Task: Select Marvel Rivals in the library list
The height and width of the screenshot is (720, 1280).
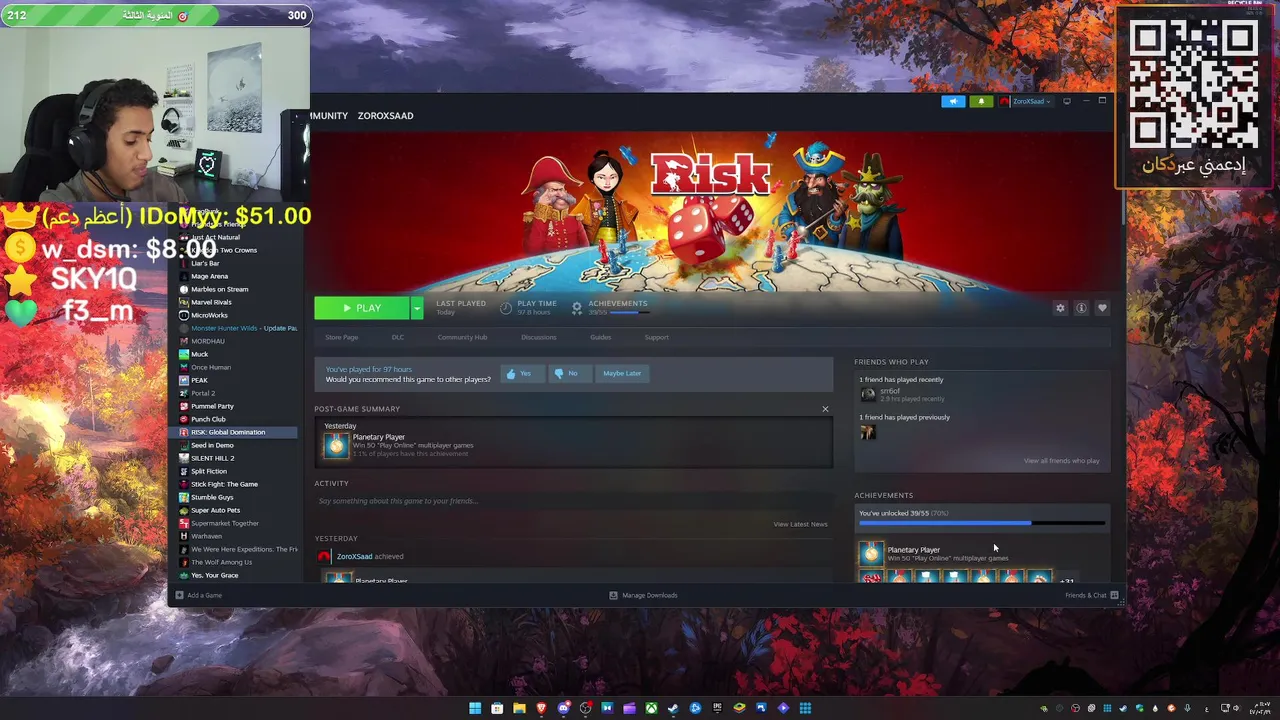Action: [211, 302]
